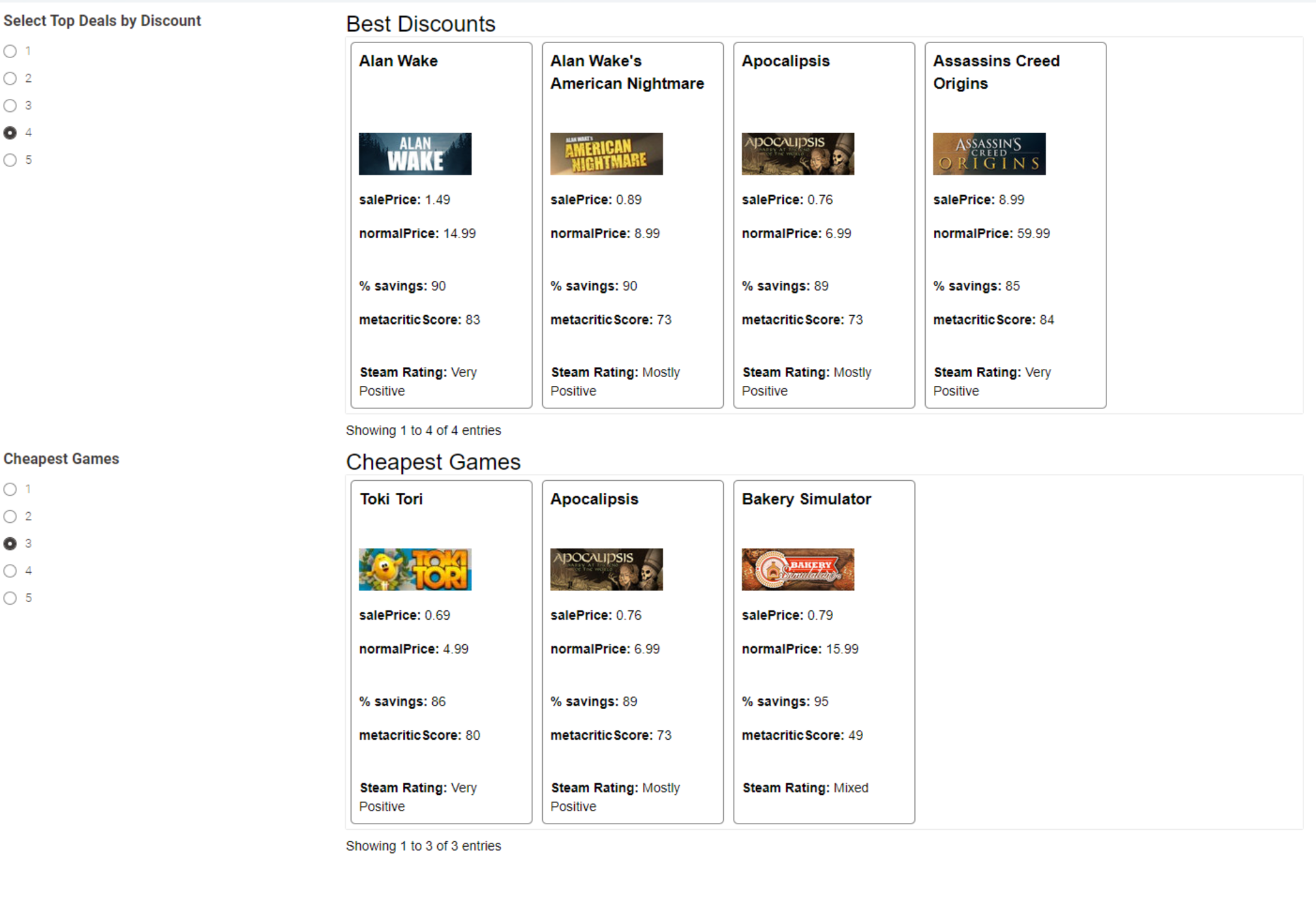Select option 1 under Select Top Deals by Discount
1316x903 pixels.
tap(10, 51)
